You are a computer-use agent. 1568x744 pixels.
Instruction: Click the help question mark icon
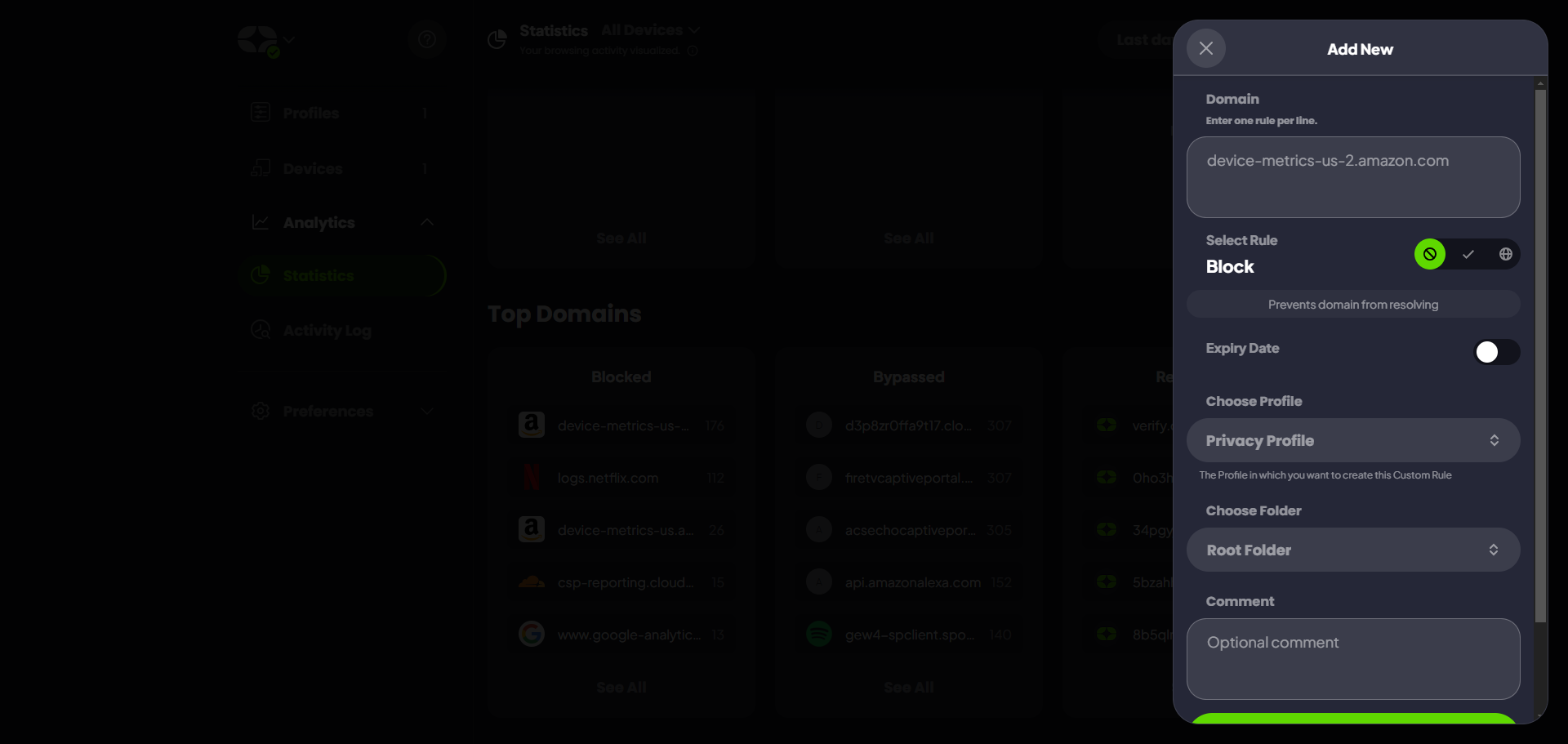426,39
